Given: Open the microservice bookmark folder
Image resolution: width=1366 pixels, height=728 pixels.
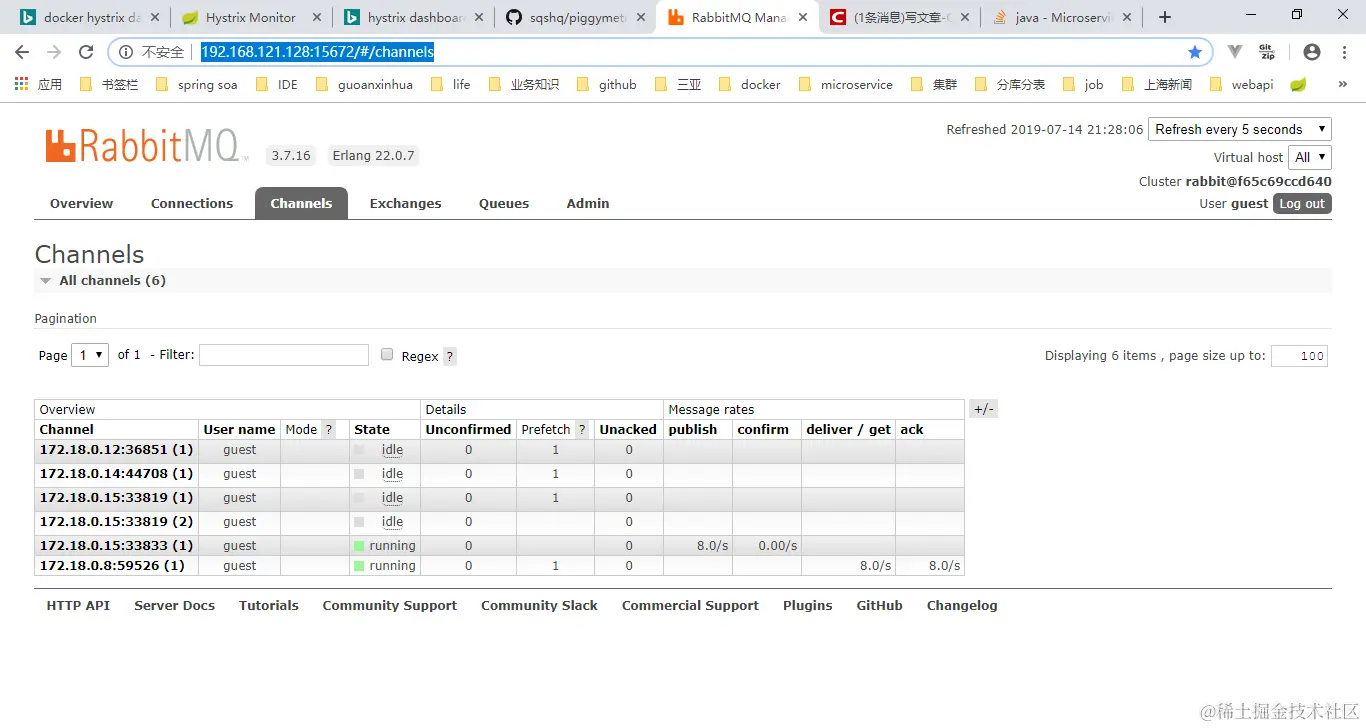Looking at the screenshot, I should (x=846, y=84).
